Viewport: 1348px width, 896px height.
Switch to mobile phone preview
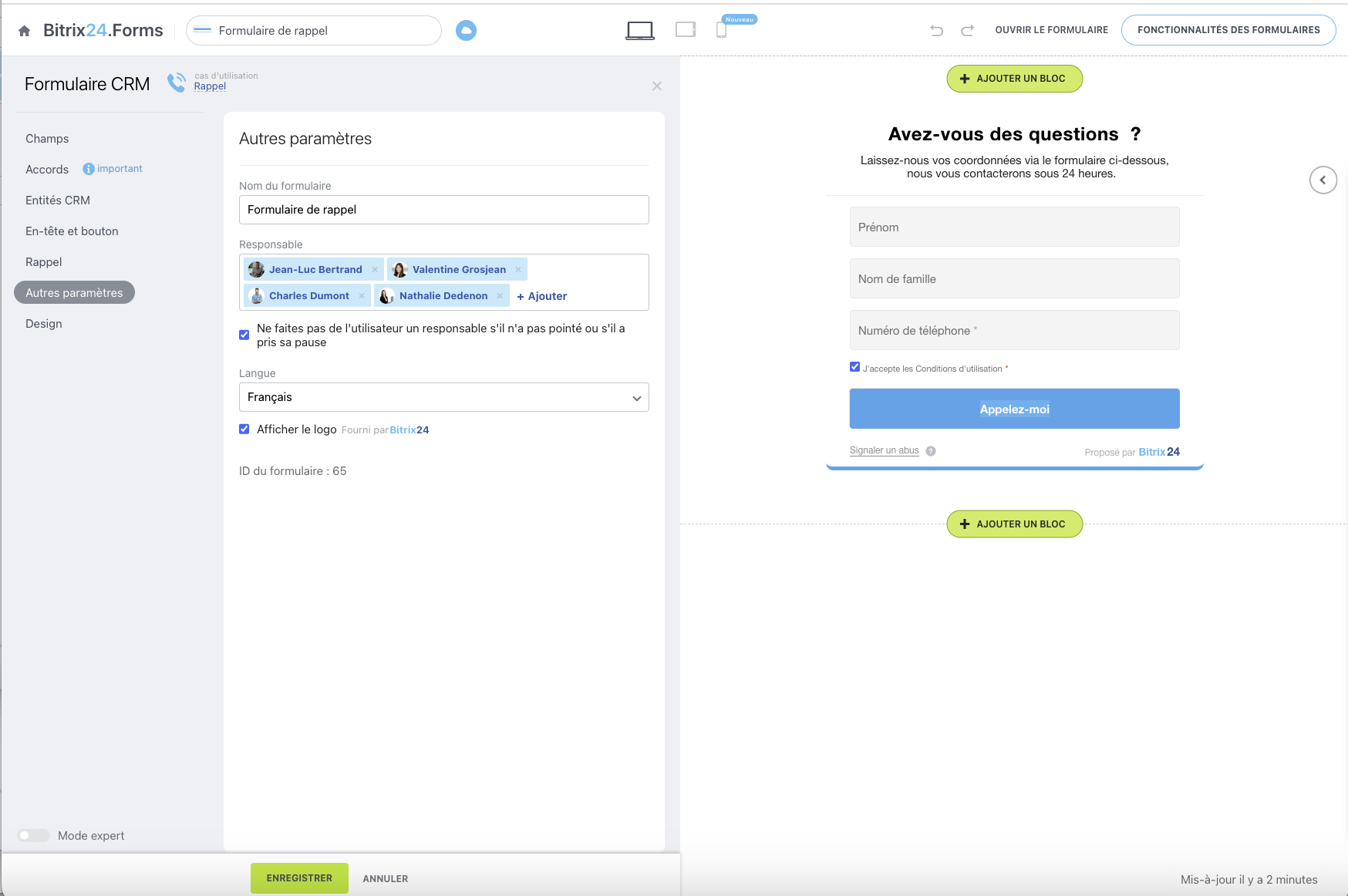(x=721, y=30)
